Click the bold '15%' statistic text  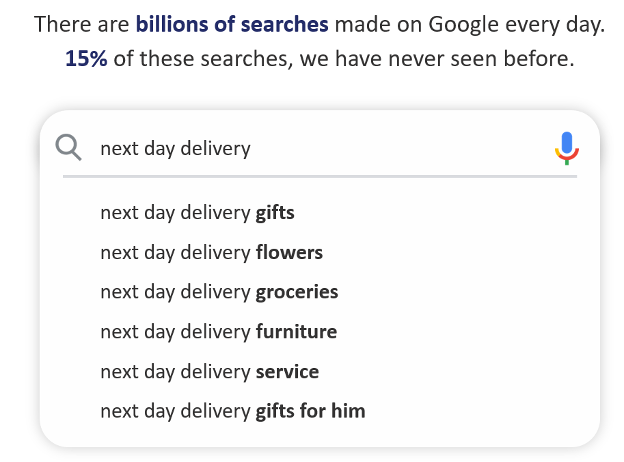[x=86, y=58]
